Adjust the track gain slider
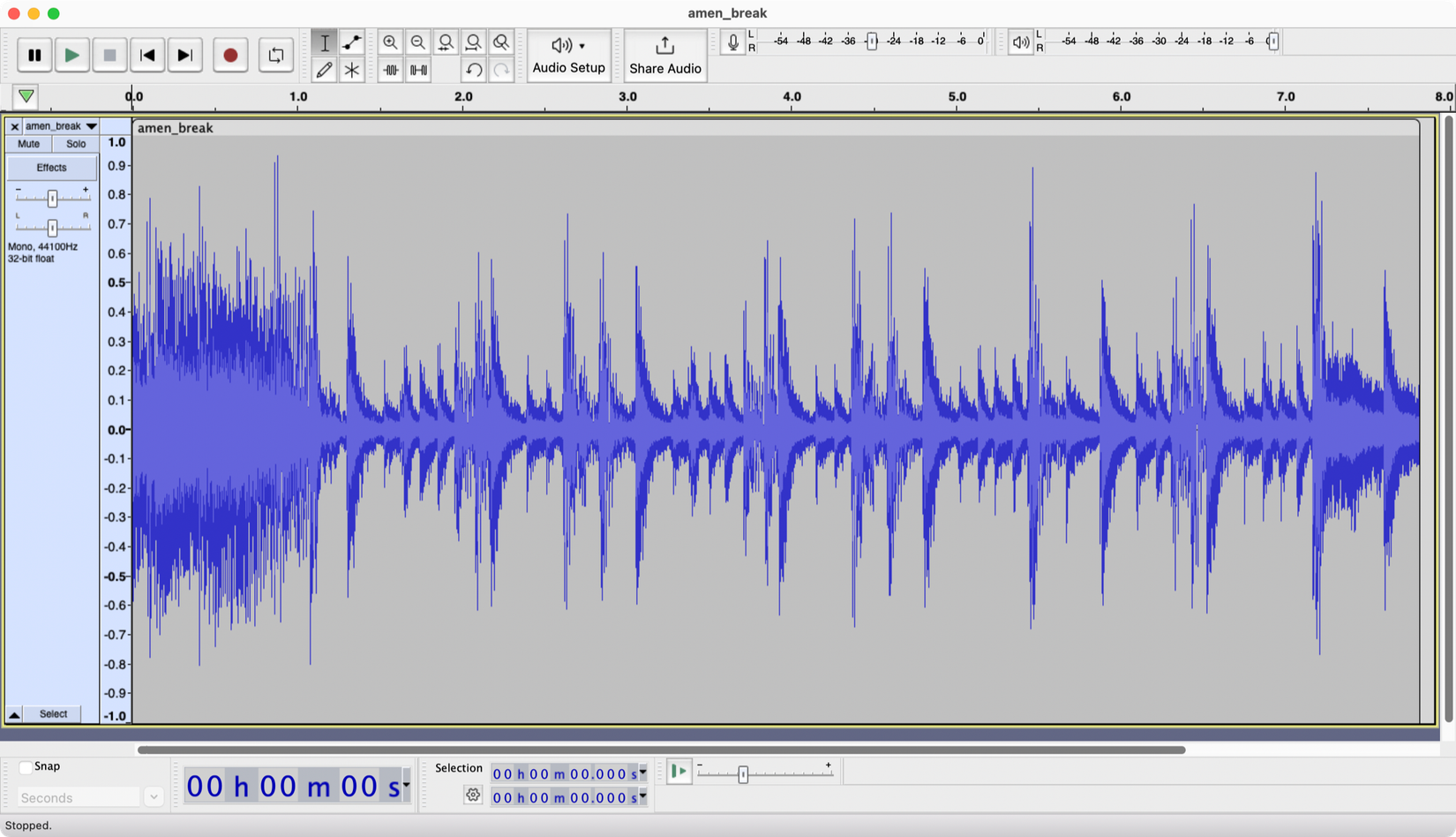The width and height of the screenshot is (1456, 837). coord(52,198)
